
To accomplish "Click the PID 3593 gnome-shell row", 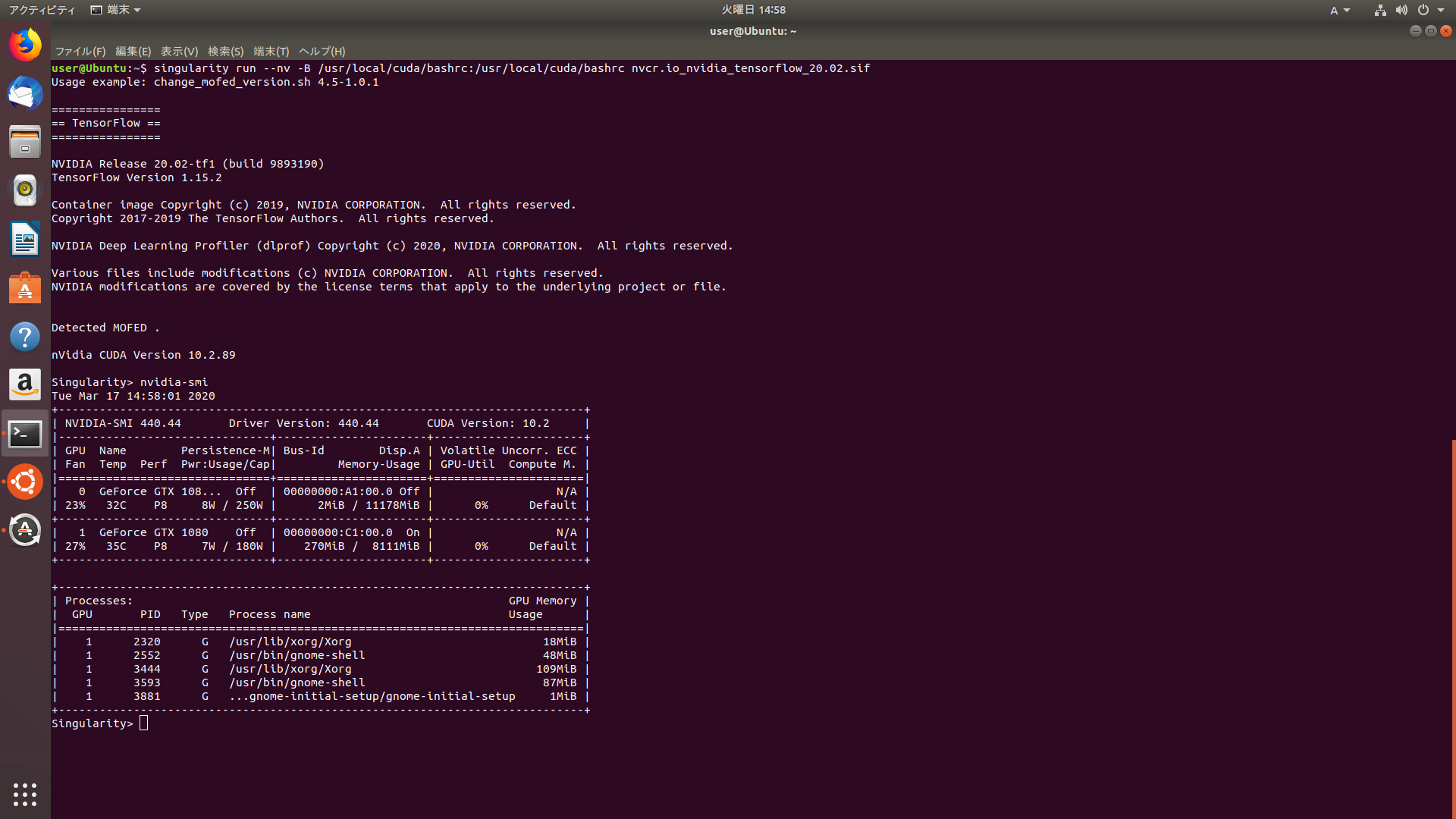I will pyautogui.click(x=321, y=682).
